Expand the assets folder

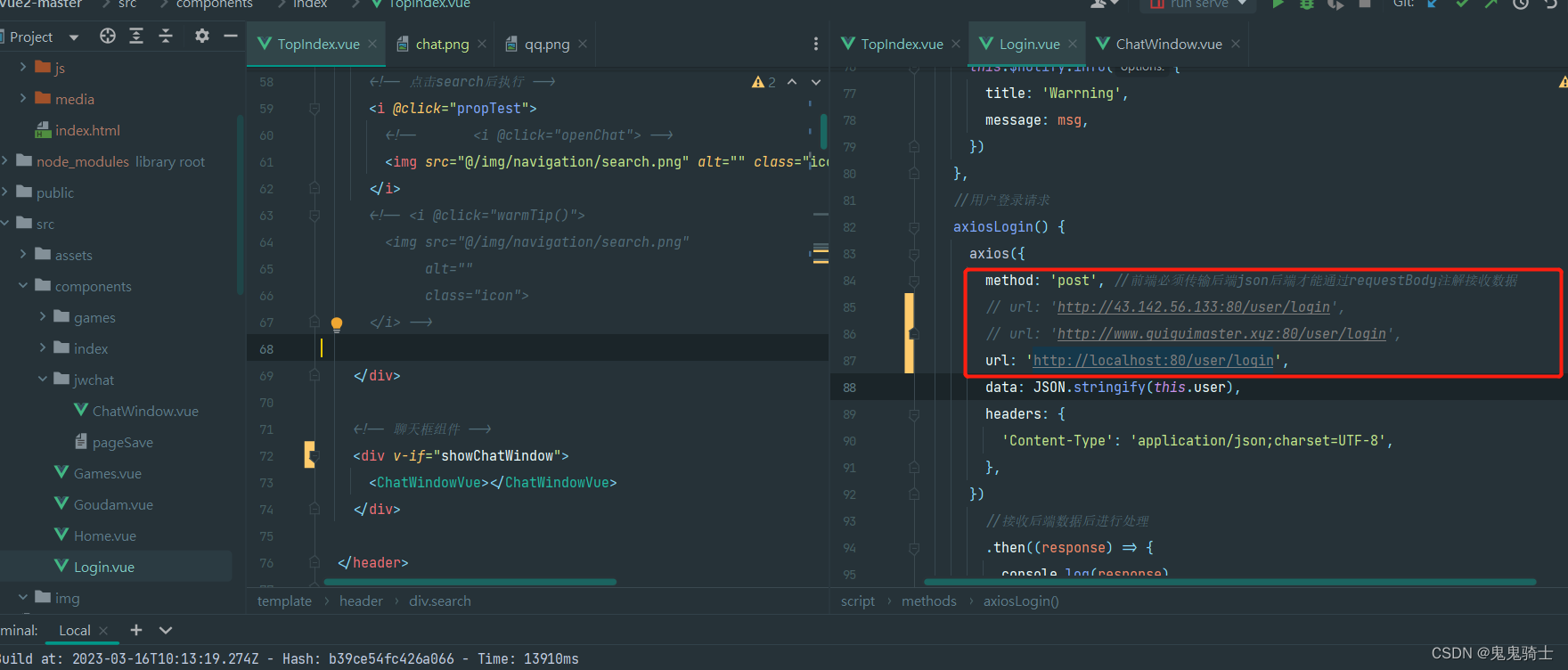coord(23,254)
